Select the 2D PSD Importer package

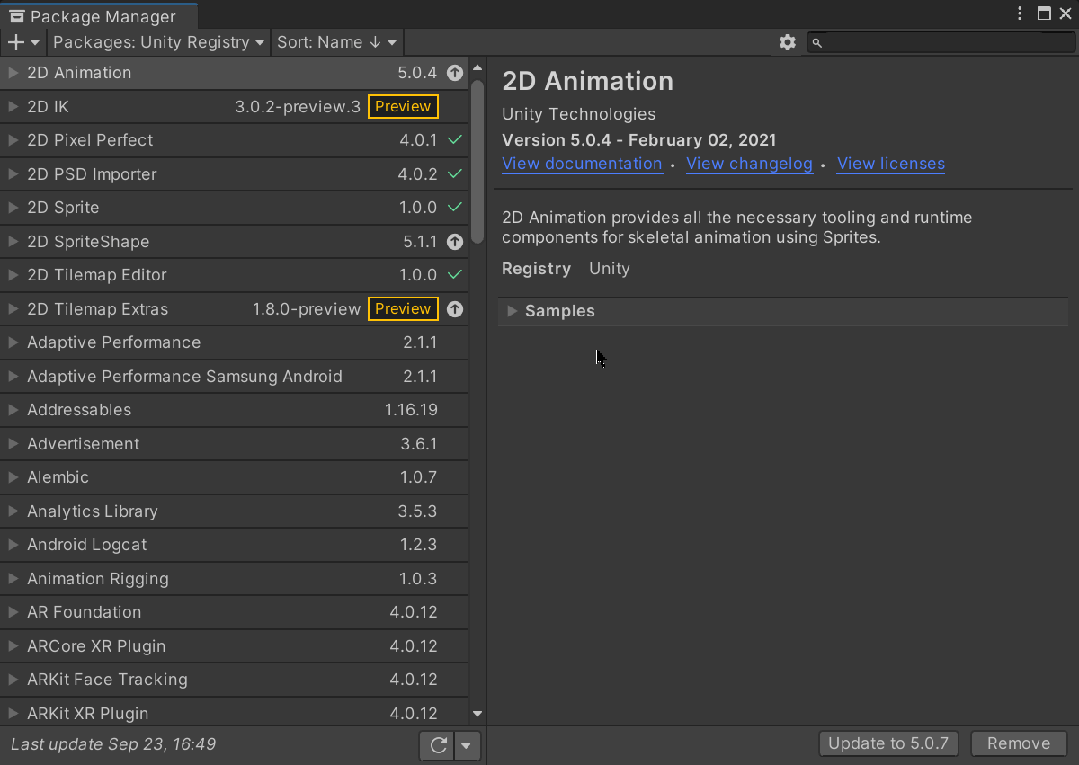point(234,174)
